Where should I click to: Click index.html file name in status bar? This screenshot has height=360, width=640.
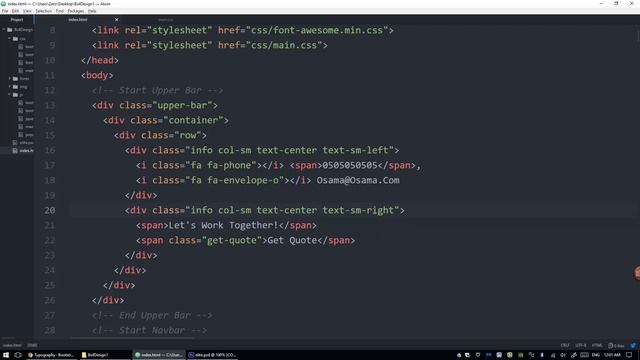click(x=12, y=345)
